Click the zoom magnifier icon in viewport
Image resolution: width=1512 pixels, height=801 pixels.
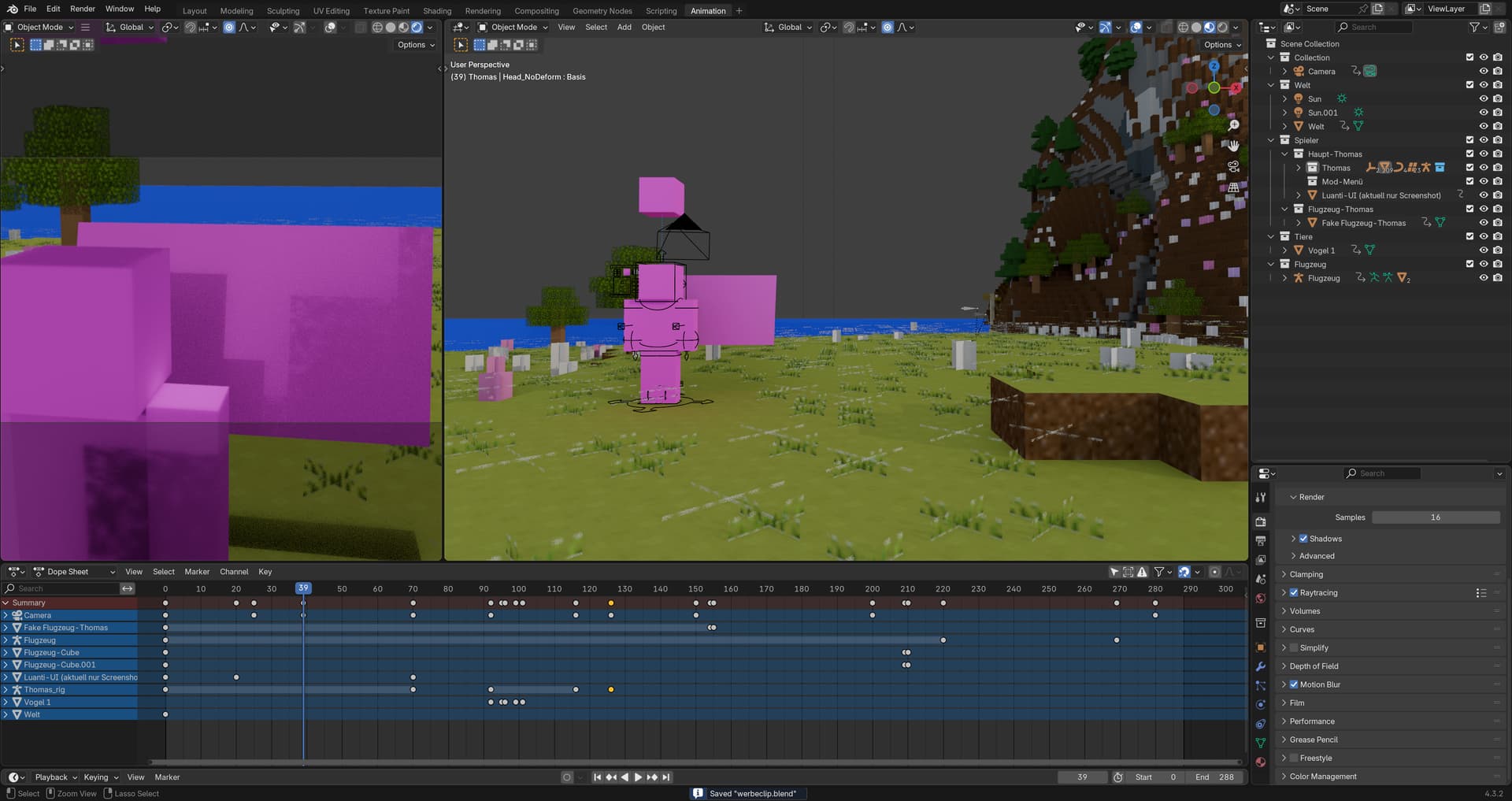[x=1233, y=126]
